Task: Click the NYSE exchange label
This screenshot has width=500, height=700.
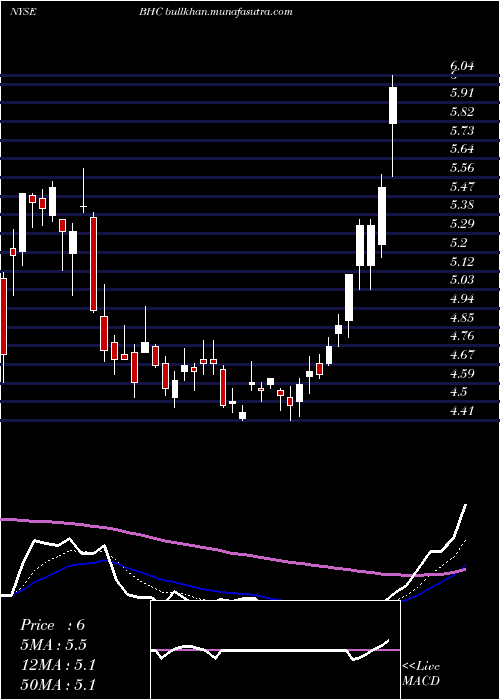Action: click(x=23, y=12)
